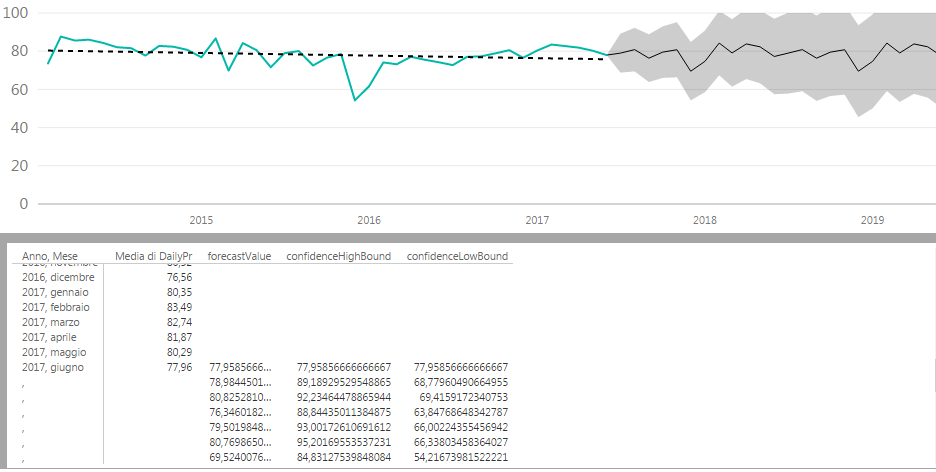The image size is (936, 472).
Task: Select the 82,74 cell
Action: coord(180,322)
